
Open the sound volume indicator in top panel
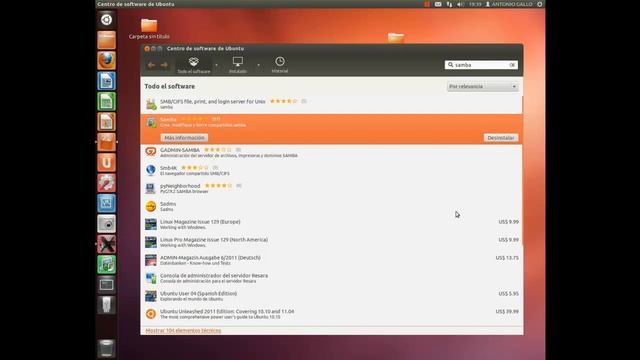(460, 4)
